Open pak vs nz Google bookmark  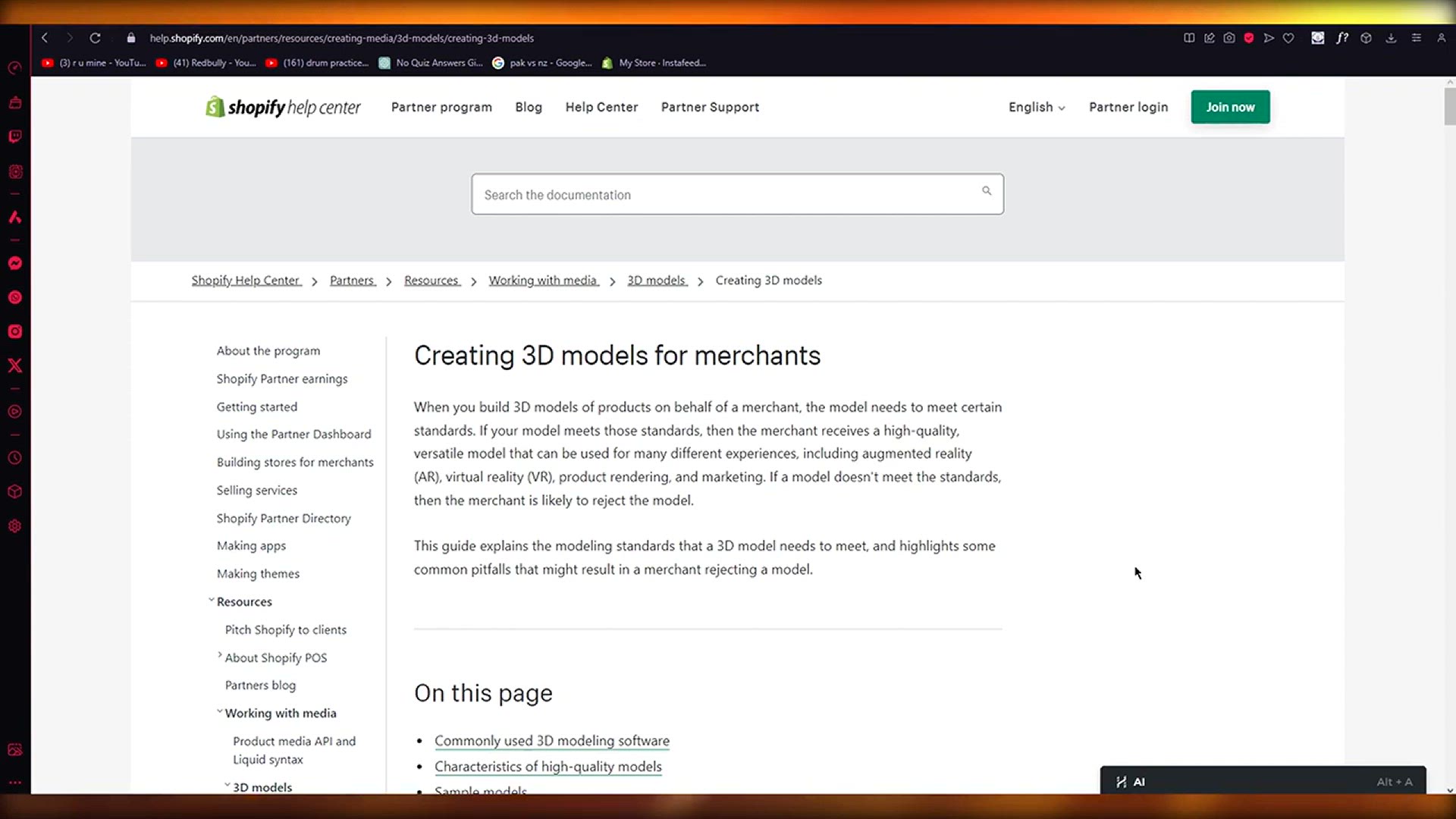542,63
